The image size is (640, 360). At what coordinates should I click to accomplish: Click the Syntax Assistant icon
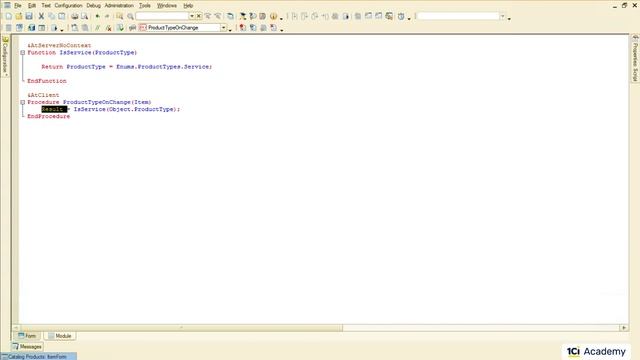tap(242, 16)
